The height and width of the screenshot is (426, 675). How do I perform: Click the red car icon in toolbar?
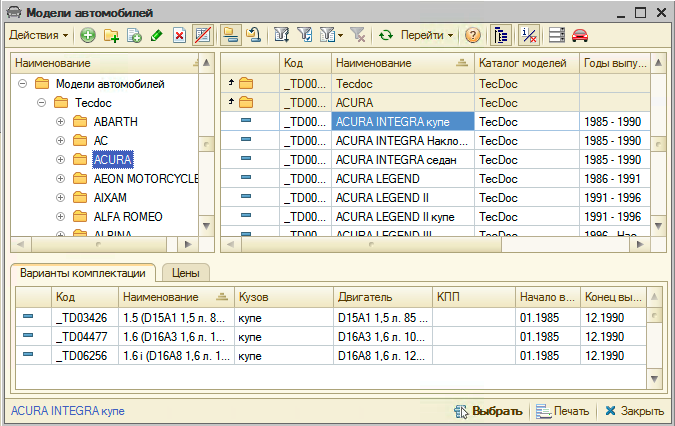(x=580, y=35)
